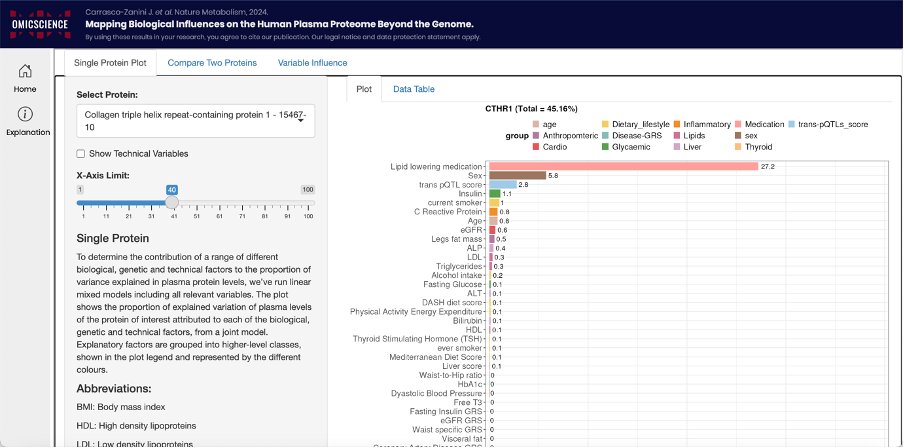The width and height of the screenshot is (904, 448).
Task: Click the green Insulin bar
Action: point(494,194)
